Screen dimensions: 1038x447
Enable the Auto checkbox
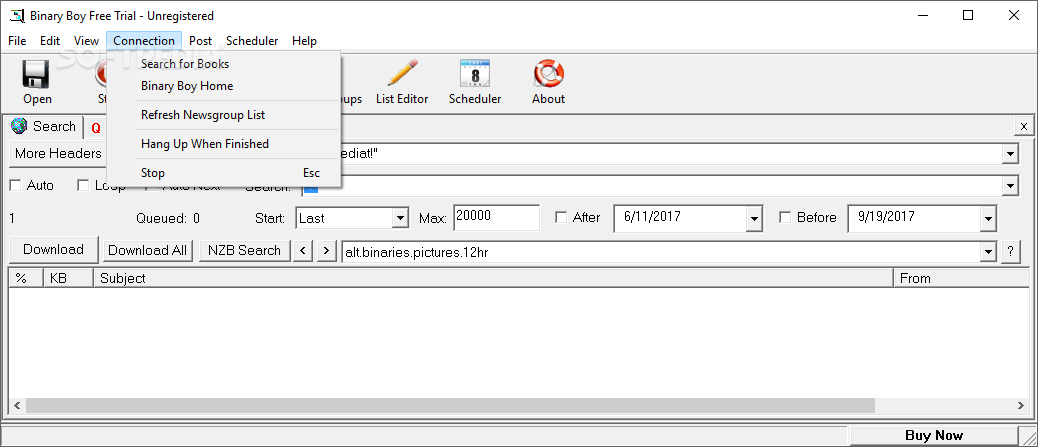coord(15,186)
